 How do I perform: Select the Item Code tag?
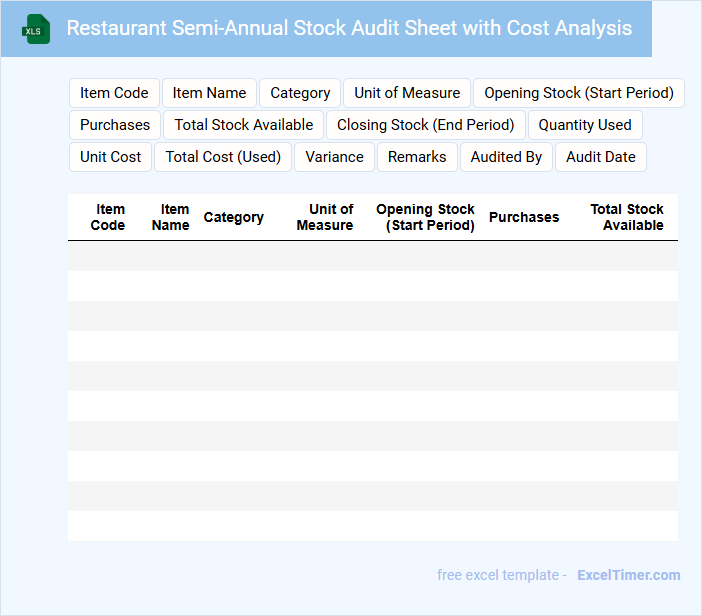coord(114,93)
